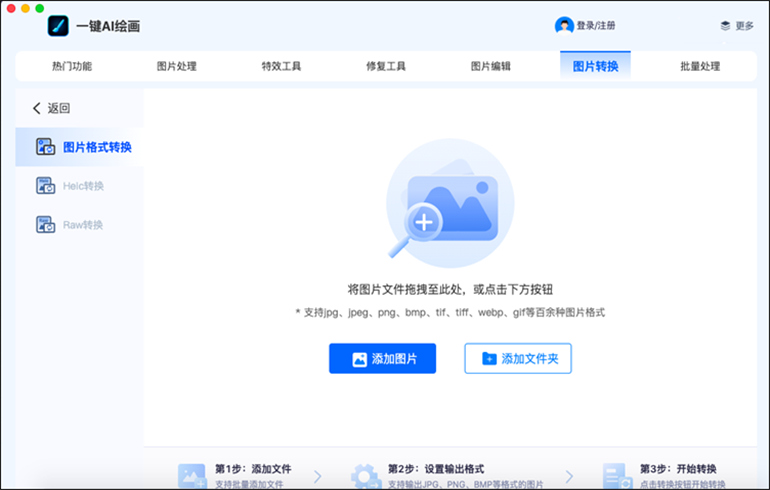The image size is (770, 490).
Task: Click the green fullscreen window button
Action: point(40,8)
